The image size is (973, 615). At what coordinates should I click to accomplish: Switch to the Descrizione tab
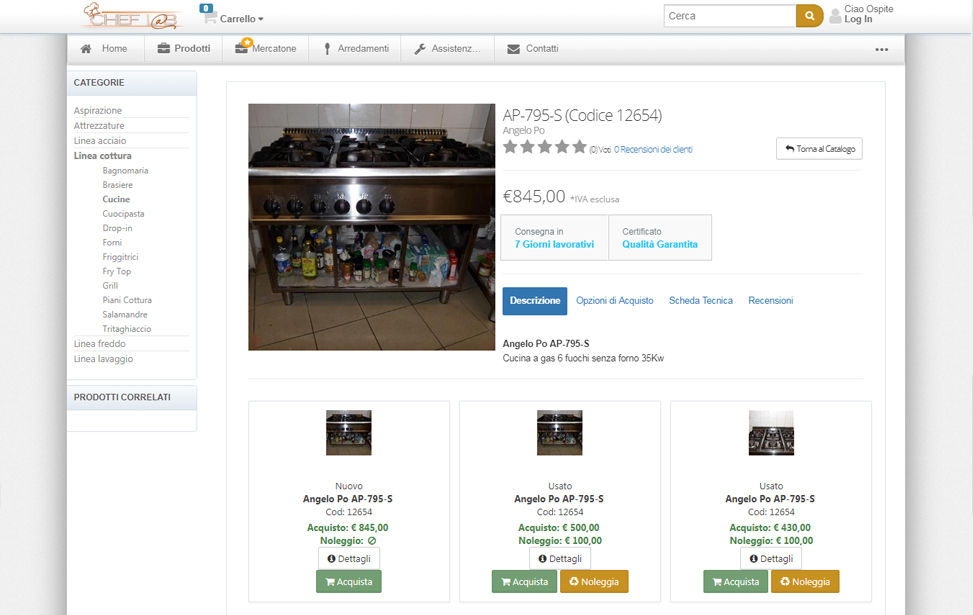click(x=535, y=301)
